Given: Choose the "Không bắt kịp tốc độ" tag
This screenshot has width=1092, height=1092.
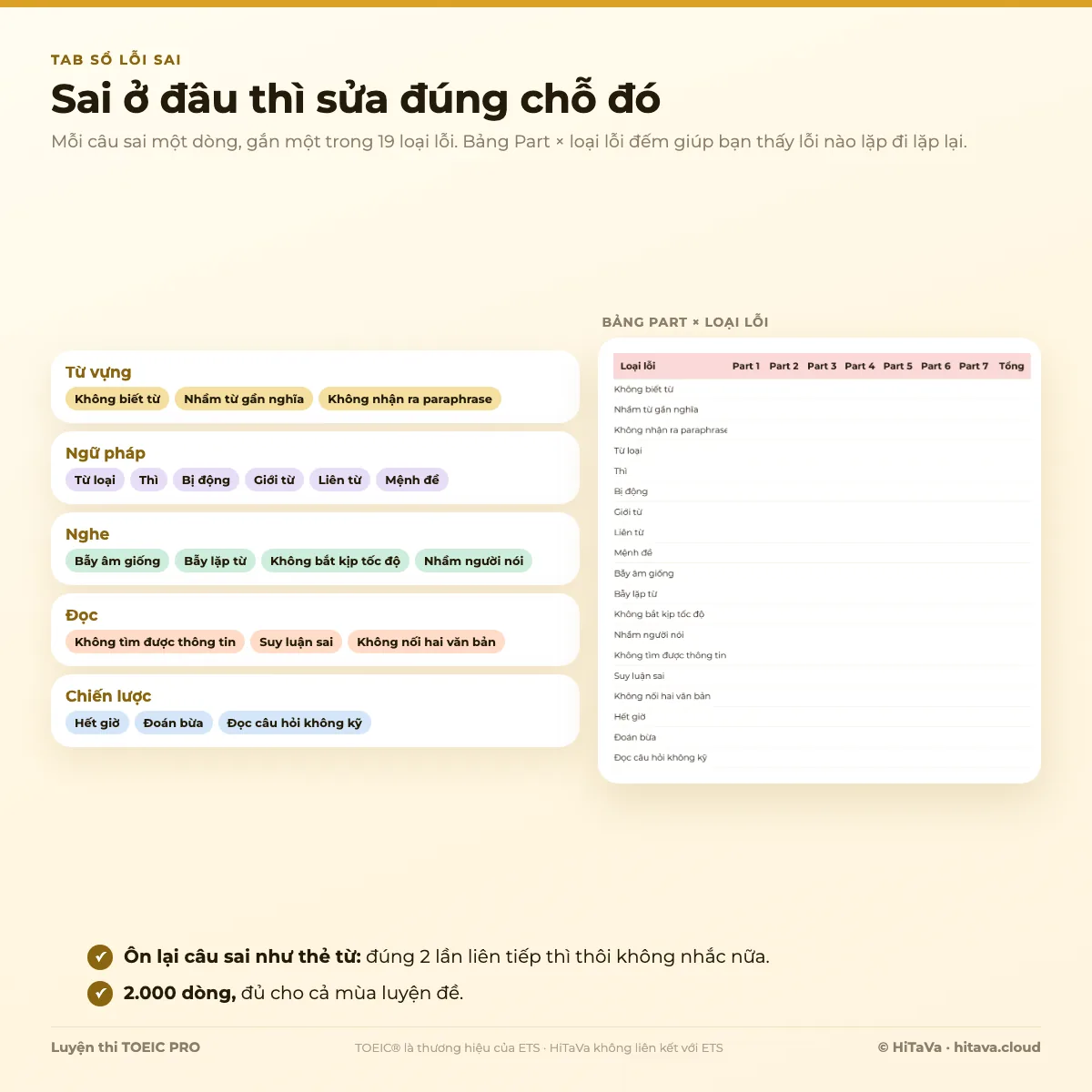Looking at the screenshot, I should click(x=335, y=561).
